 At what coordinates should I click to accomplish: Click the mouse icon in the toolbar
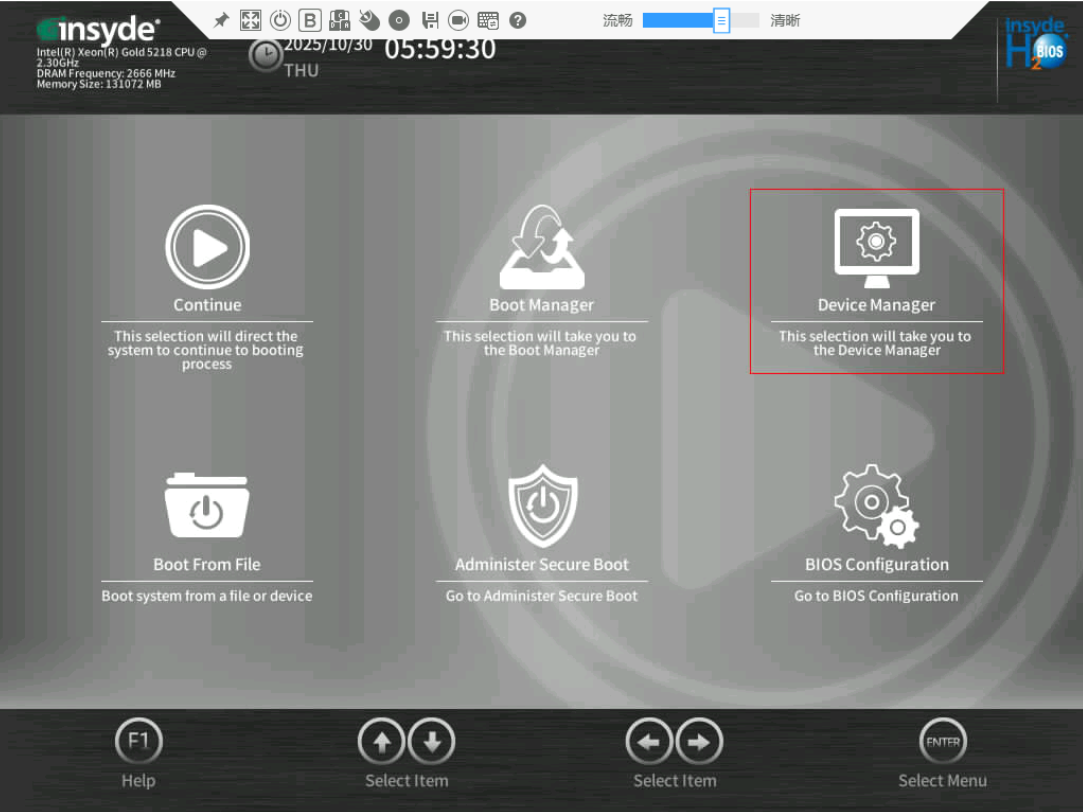369,20
